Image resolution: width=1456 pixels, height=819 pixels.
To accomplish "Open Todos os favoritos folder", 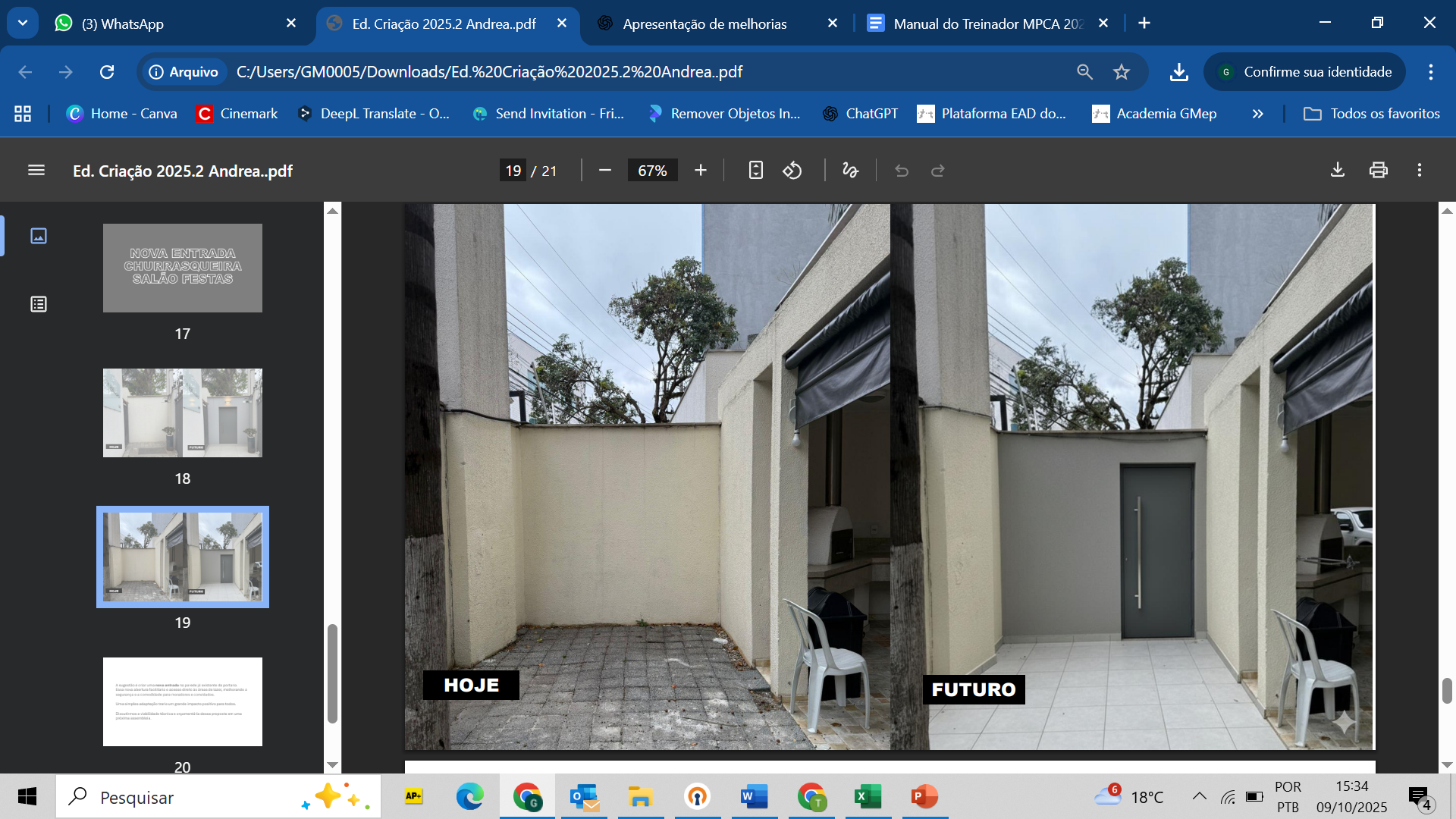I will (1371, 114).
